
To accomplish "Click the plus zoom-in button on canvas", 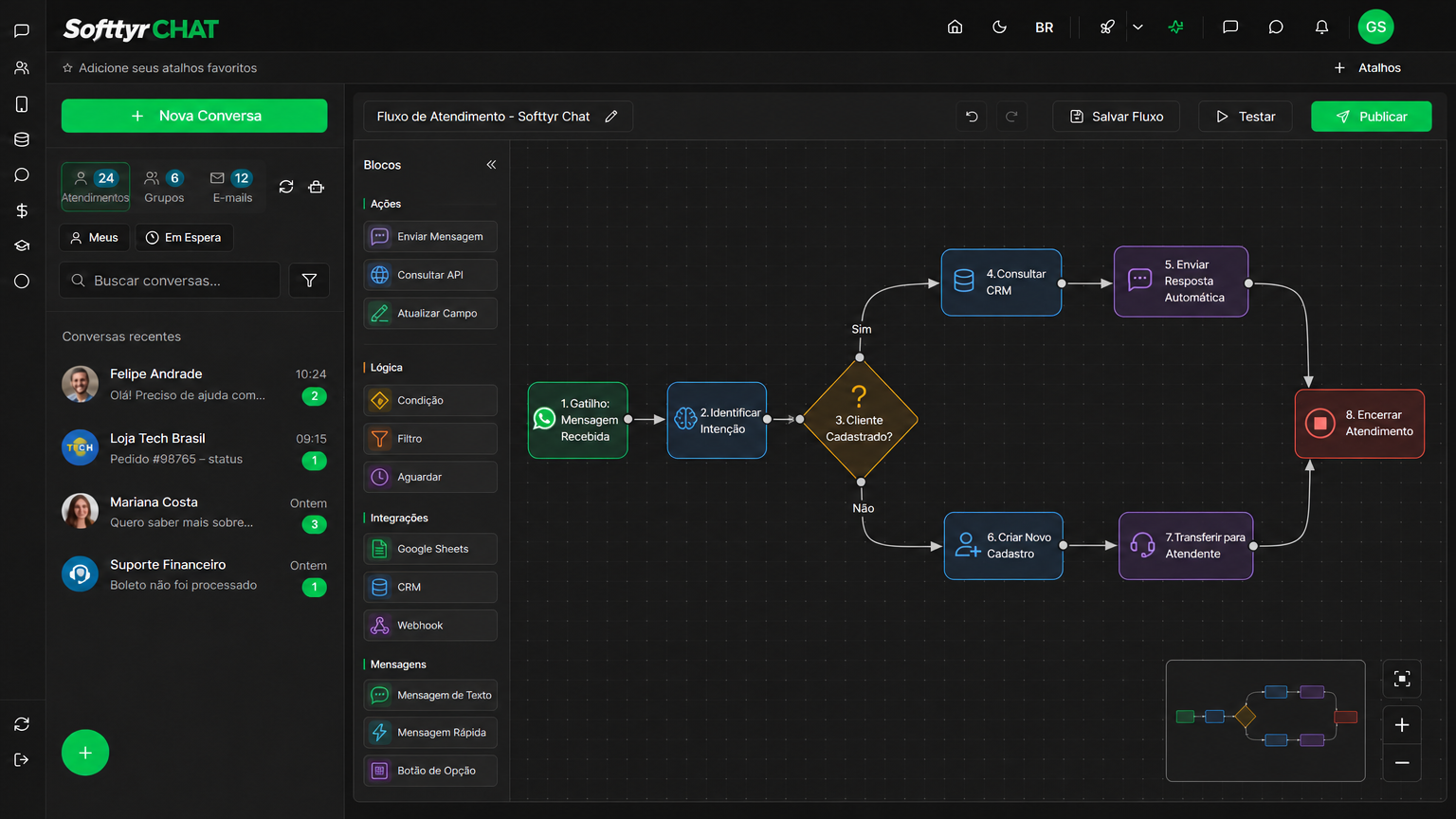I will tap(1402, 725).
